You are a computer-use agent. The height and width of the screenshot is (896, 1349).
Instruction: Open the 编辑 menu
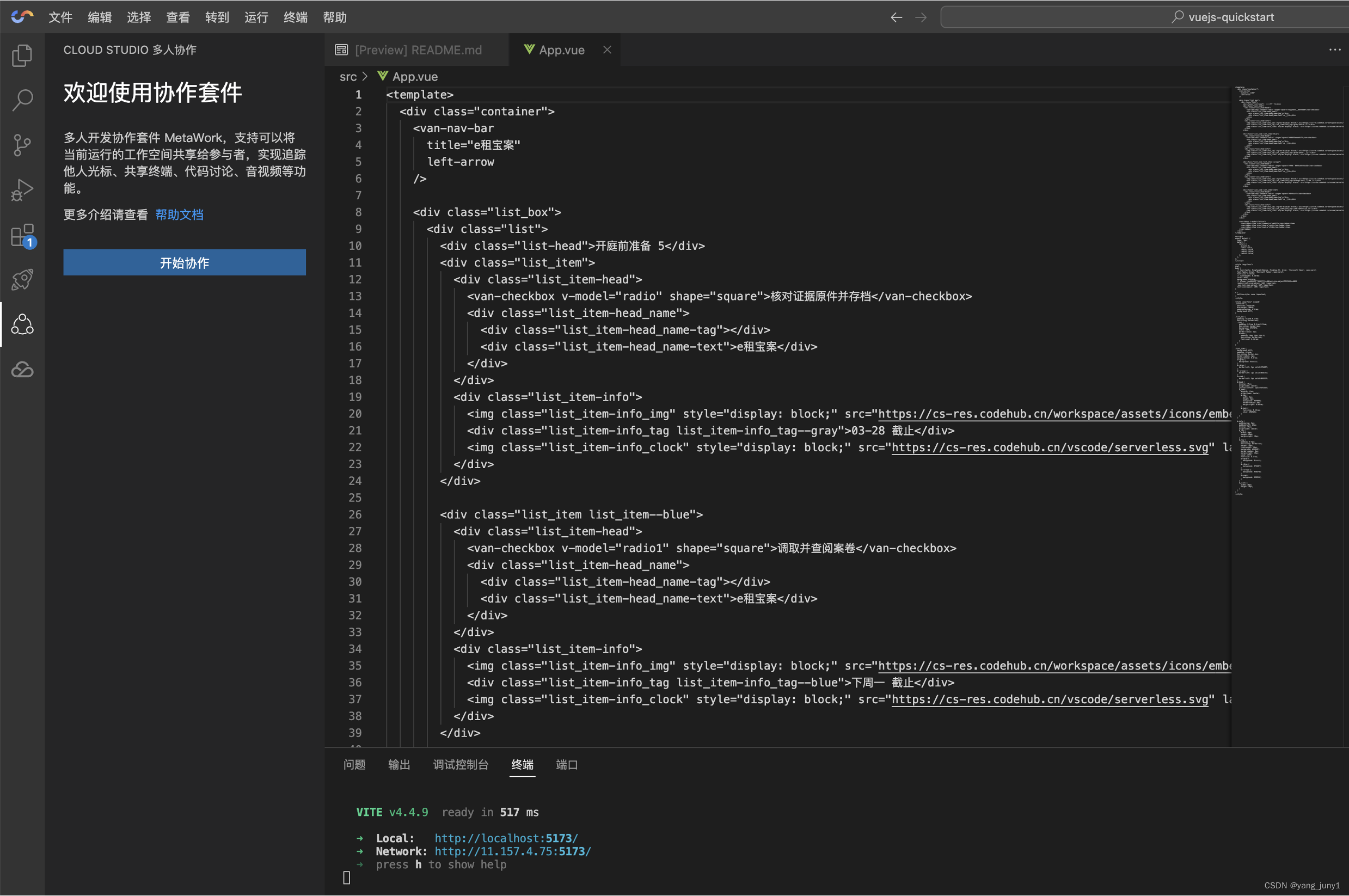click(x=100, y=17)
